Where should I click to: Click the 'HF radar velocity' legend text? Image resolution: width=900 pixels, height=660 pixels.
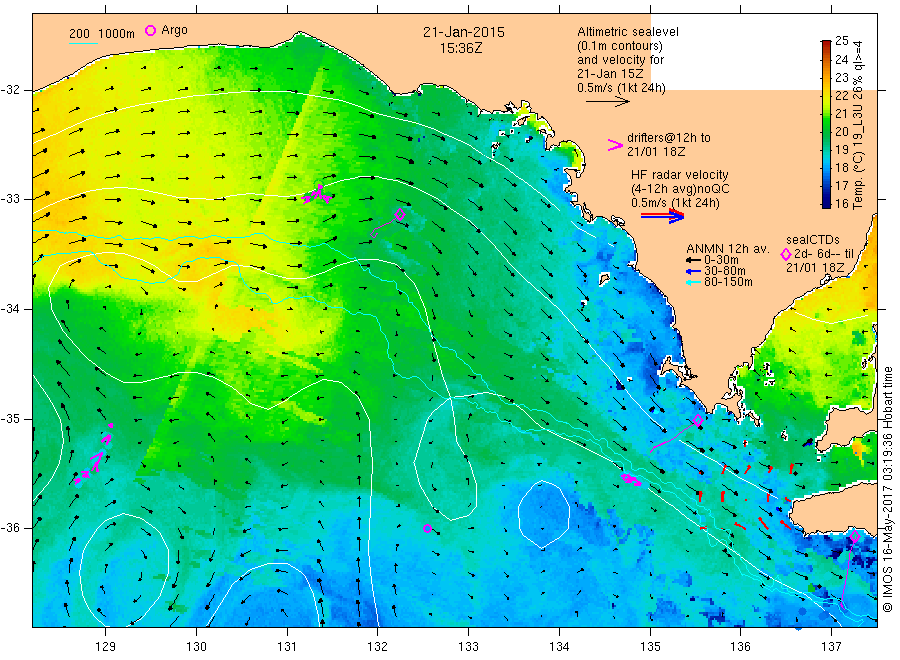pyautogui.click(x=680, y=174)
